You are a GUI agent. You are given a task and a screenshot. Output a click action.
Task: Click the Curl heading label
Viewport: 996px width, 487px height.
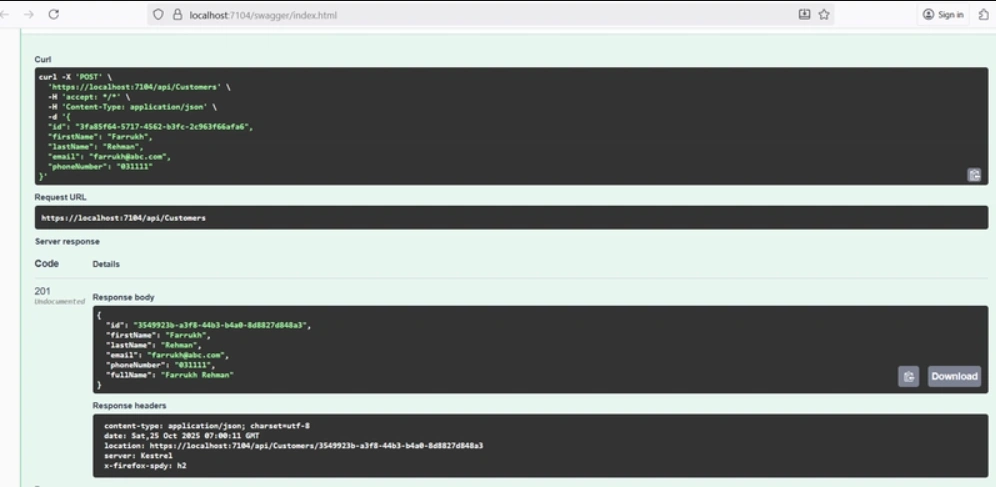tap(43, 59)
